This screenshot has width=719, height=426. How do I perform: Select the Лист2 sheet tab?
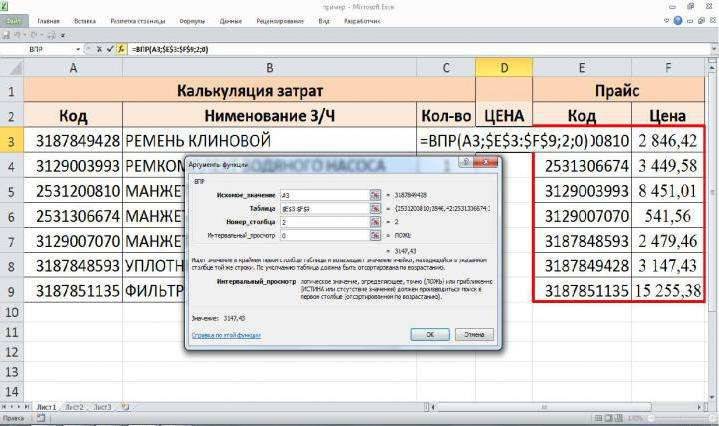click(x=74, y=408)
